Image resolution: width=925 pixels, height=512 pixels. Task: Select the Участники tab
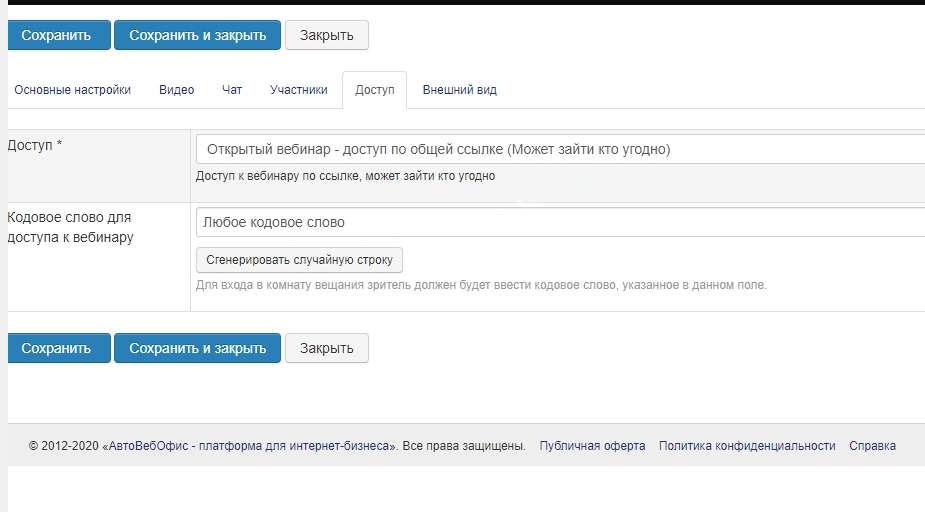298,90
